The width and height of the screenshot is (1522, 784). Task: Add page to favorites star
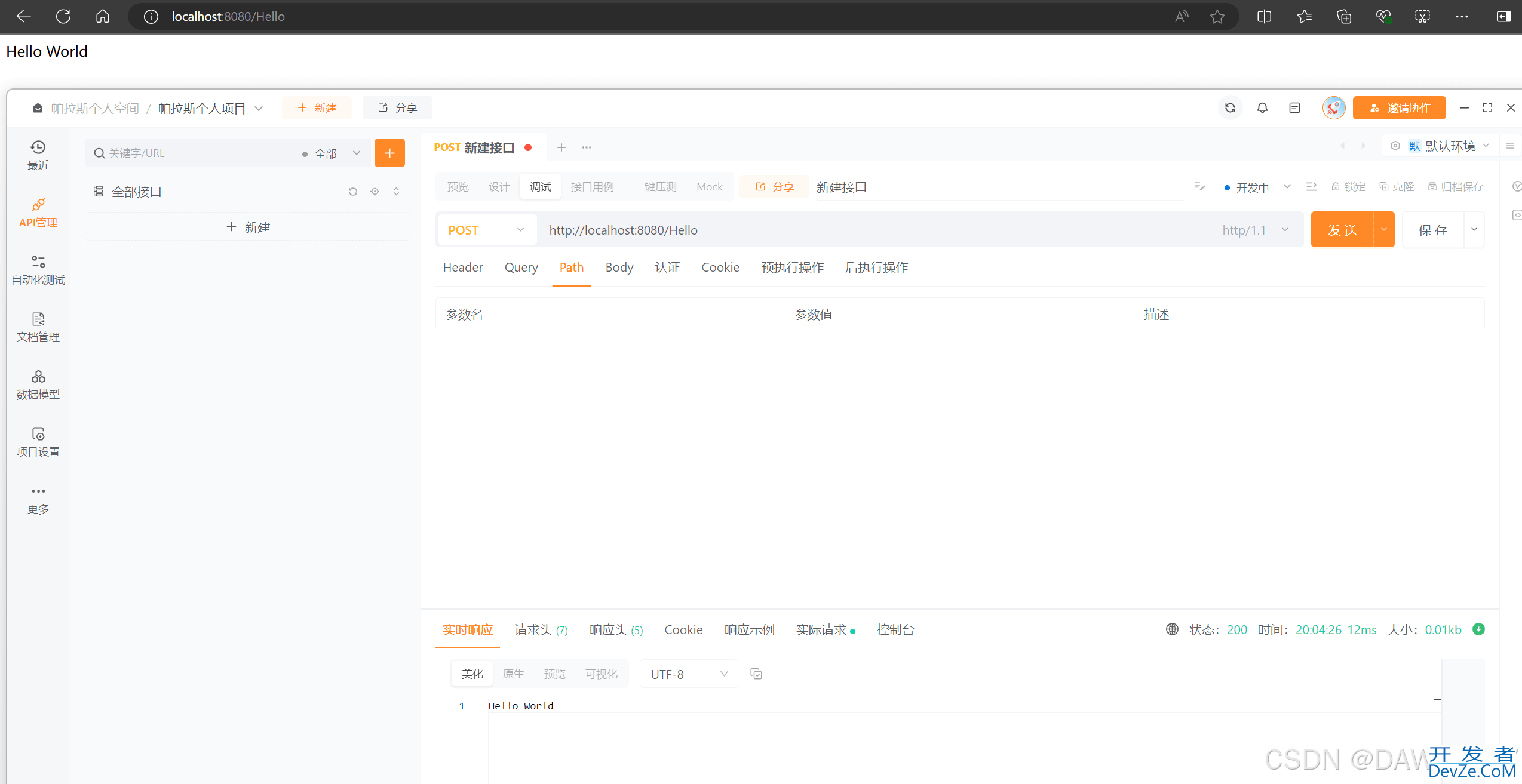[1217, 17]
